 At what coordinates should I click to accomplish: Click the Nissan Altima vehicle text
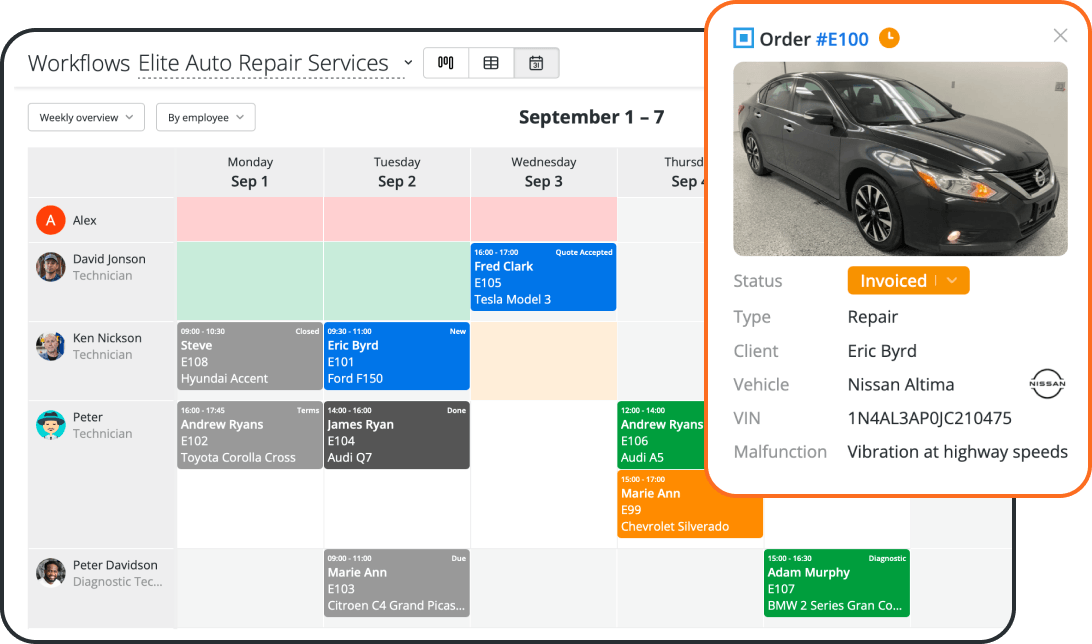[x=900, y=384]
